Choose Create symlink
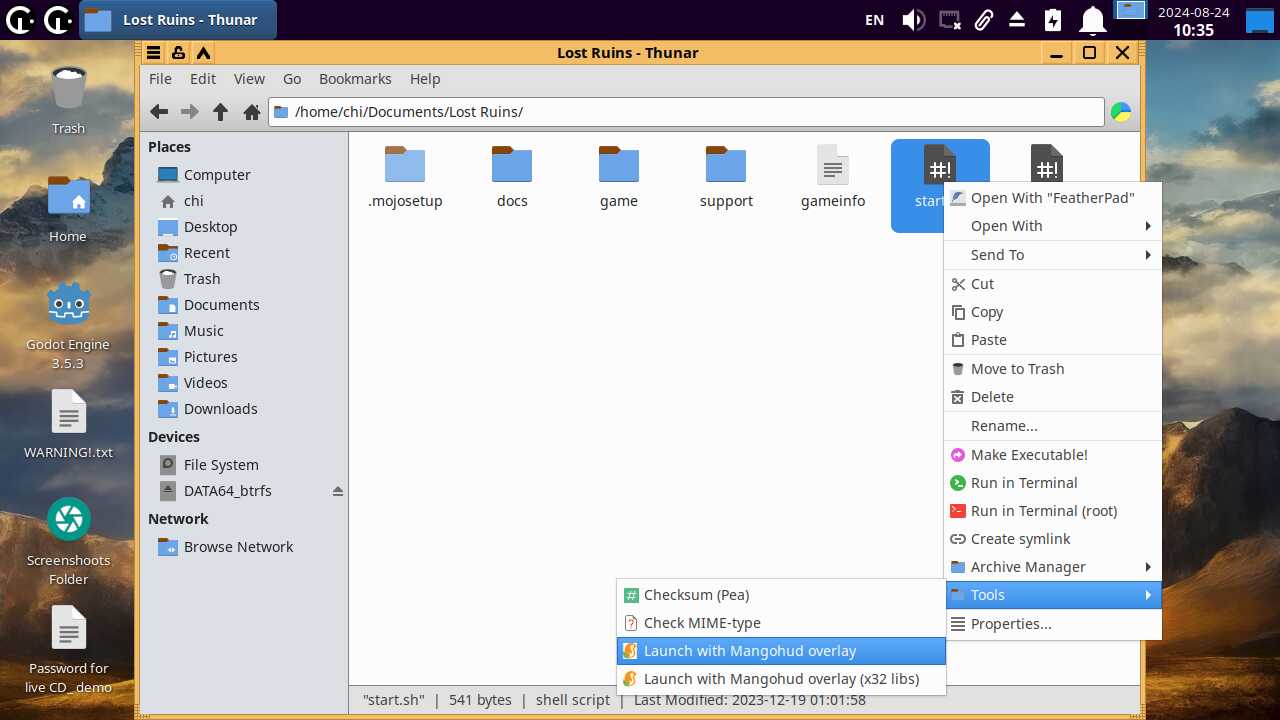This screenshot has width=1280, height=720. (1053, 539)
